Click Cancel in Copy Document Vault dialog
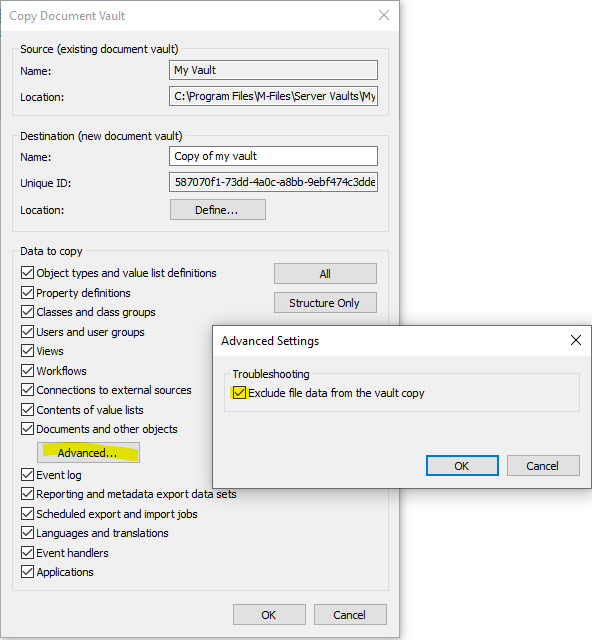 pos(350,615)
